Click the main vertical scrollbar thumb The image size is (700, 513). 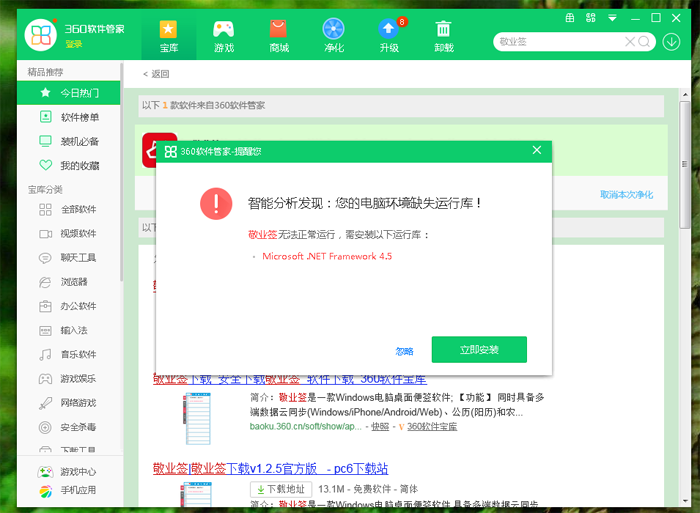click(x=684, y=164)
